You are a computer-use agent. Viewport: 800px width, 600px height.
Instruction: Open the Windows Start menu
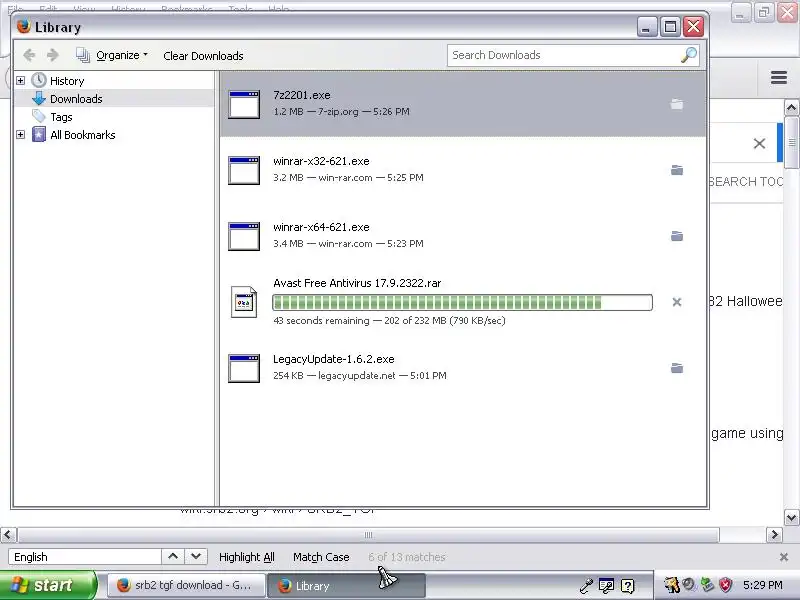pyautogui.click(x=48, y=585)
